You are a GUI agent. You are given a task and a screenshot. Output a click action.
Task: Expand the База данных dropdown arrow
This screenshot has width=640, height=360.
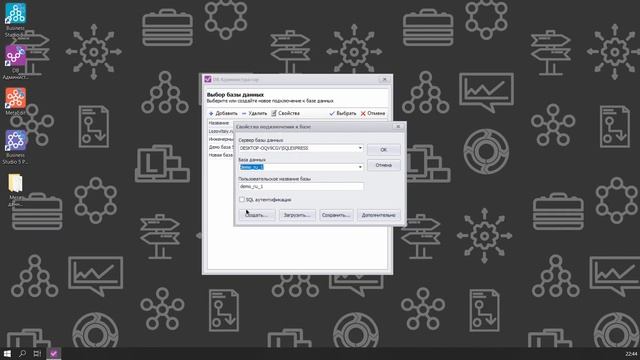(360, 167)
